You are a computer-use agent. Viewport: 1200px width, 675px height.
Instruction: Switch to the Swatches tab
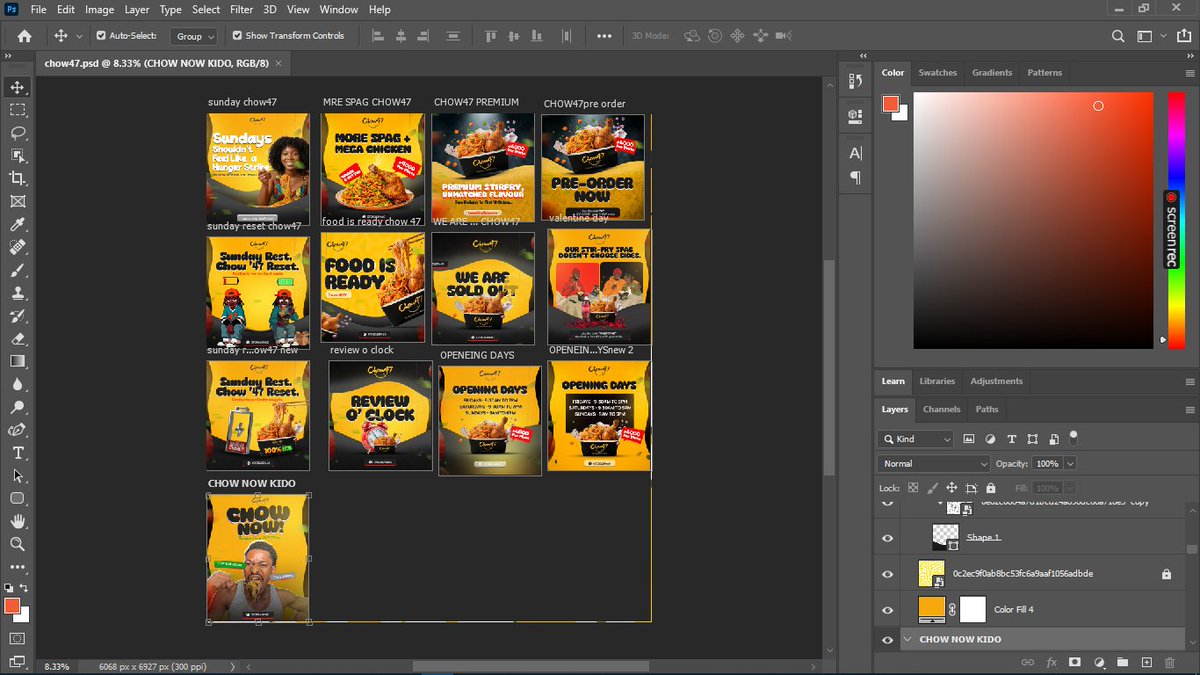[937, 73]
